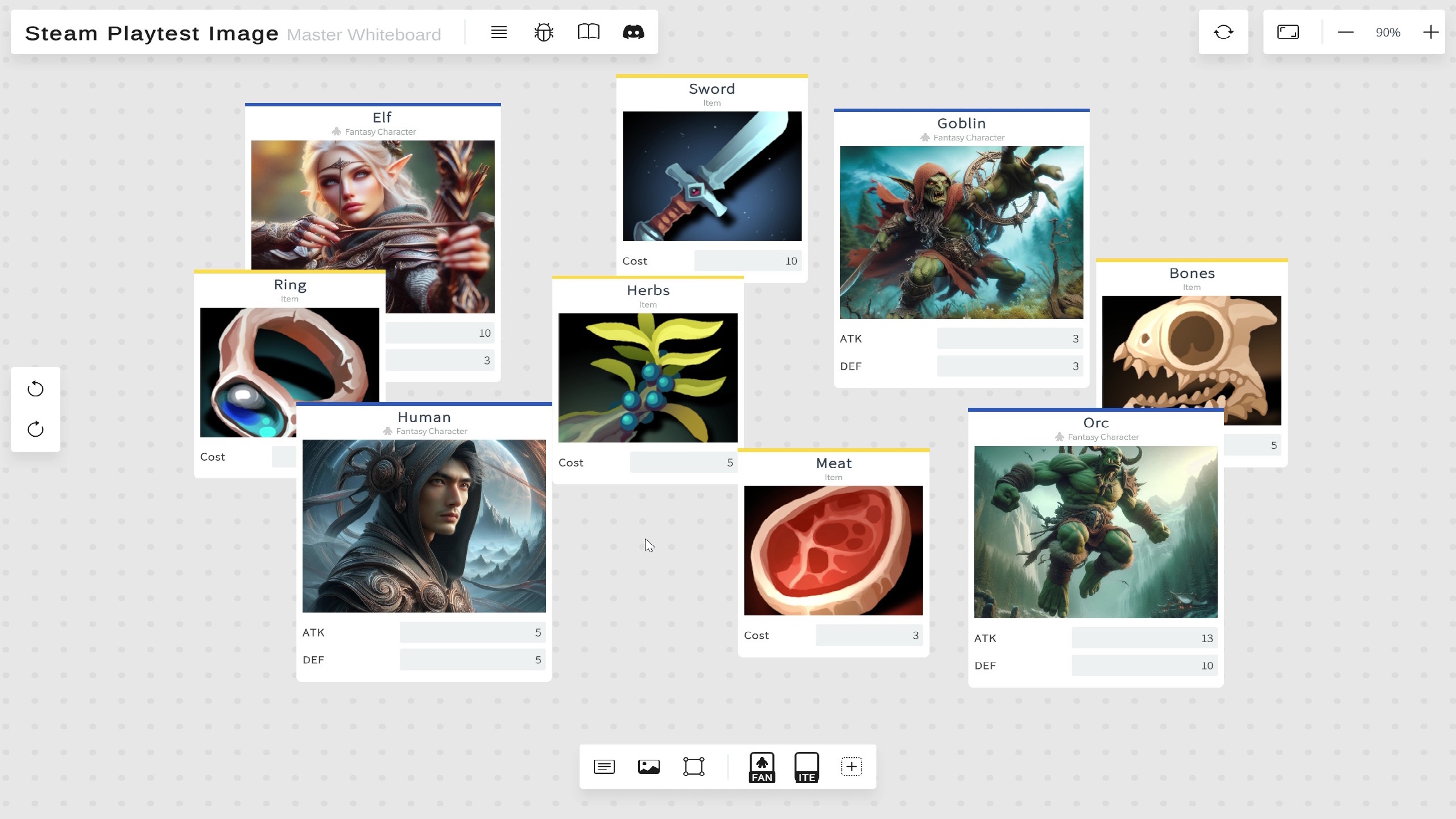Select the image insert tool
Screen dimensions: 1456x819
pyautogui.click(x=649, y=767)
